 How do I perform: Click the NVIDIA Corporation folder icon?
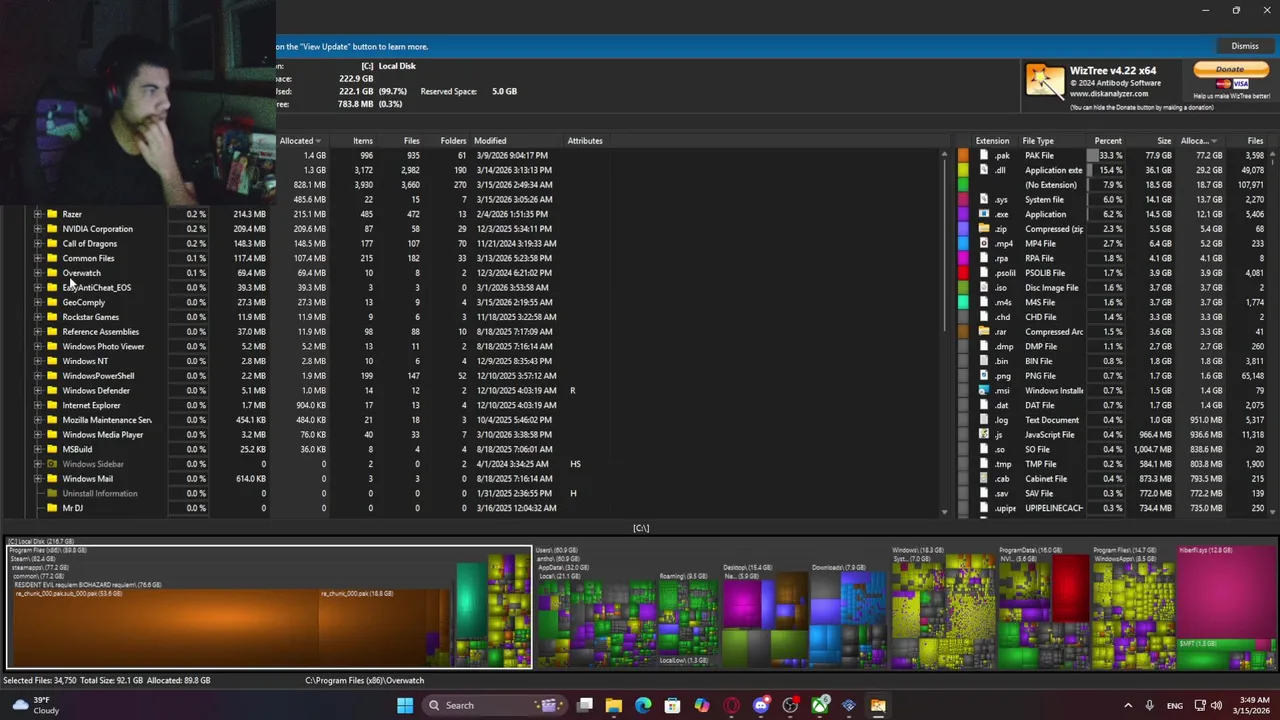coord(52,229)
